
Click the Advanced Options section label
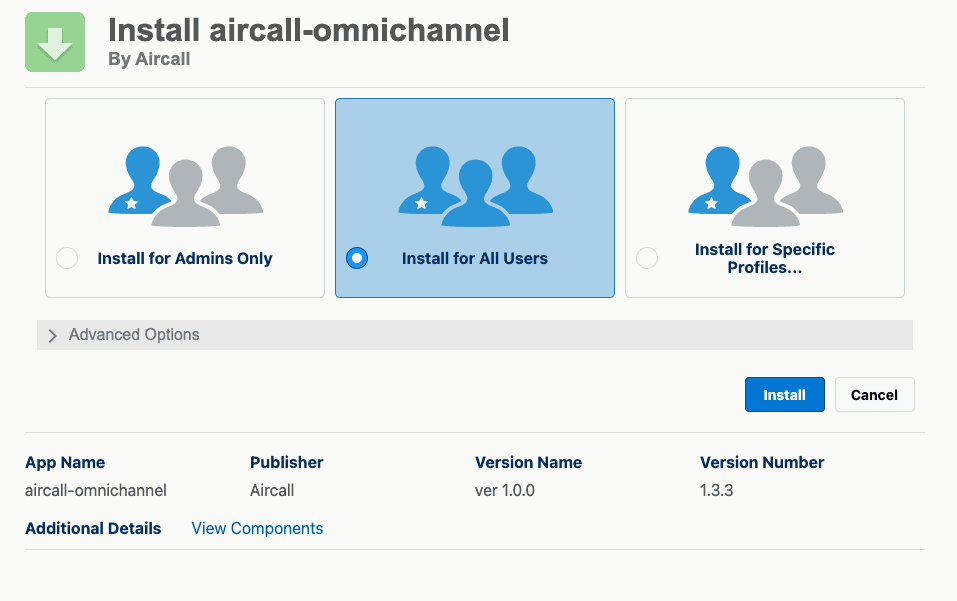click(x=134, y=335)
